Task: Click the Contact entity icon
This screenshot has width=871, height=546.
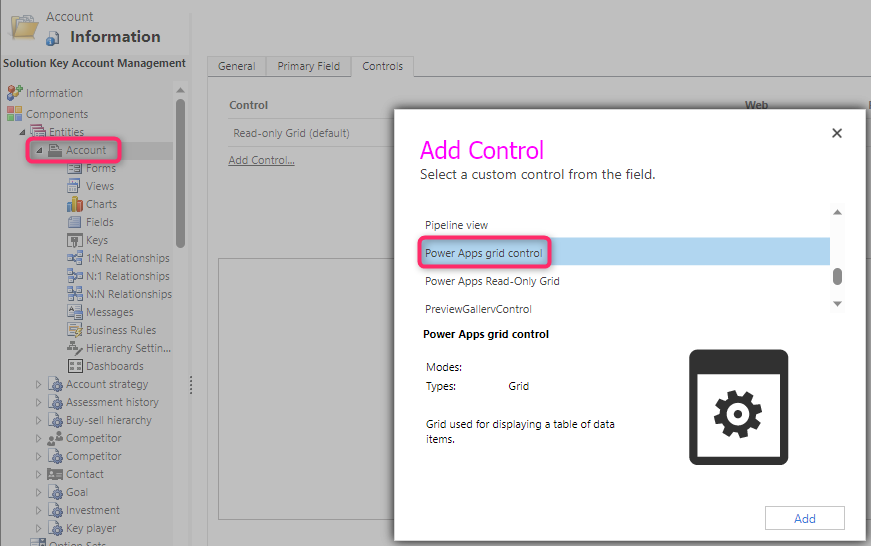Action: (54, 474)
